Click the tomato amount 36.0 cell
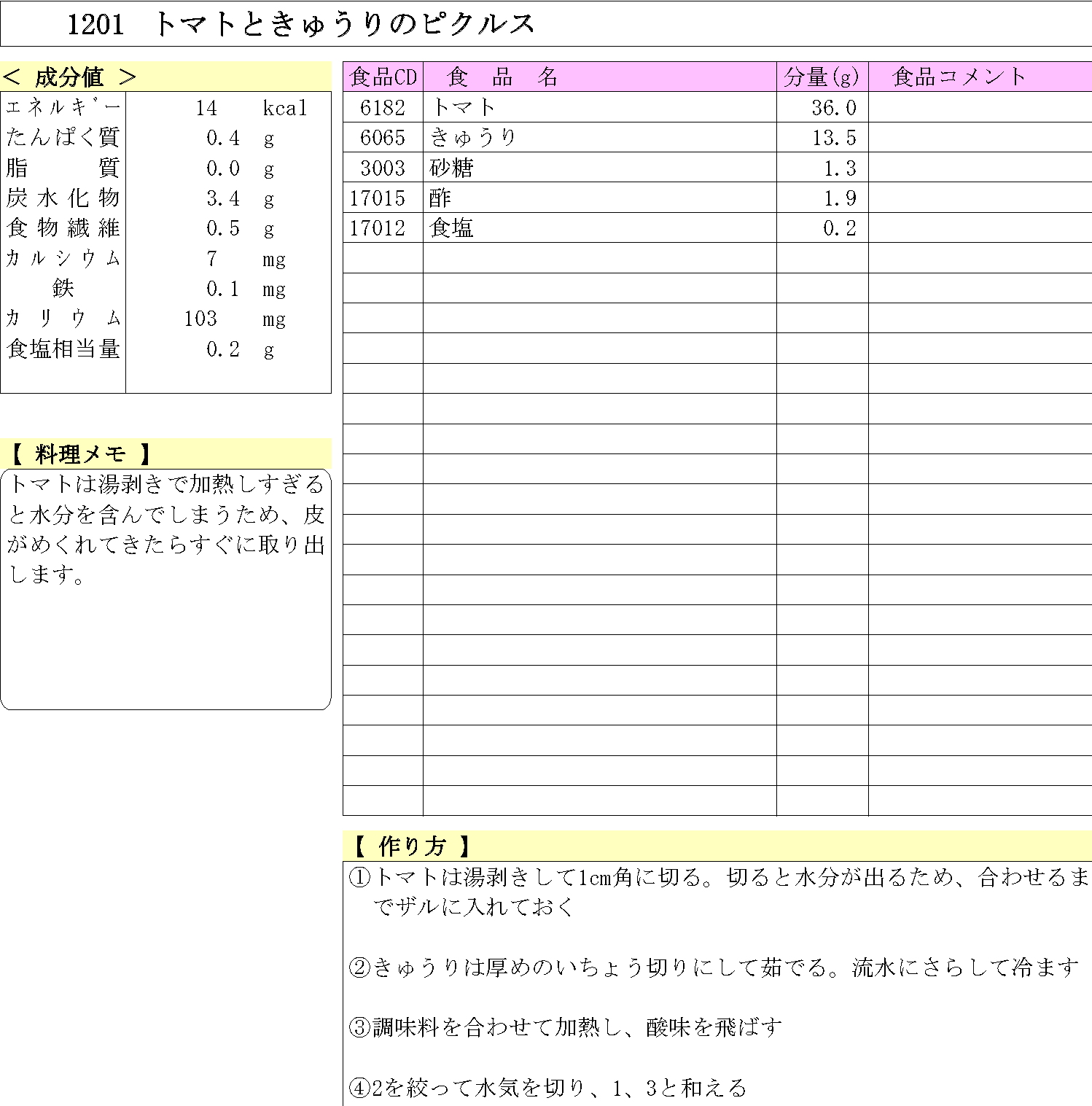Screen dimensions: 1092x1106 (x=834, y=108)
